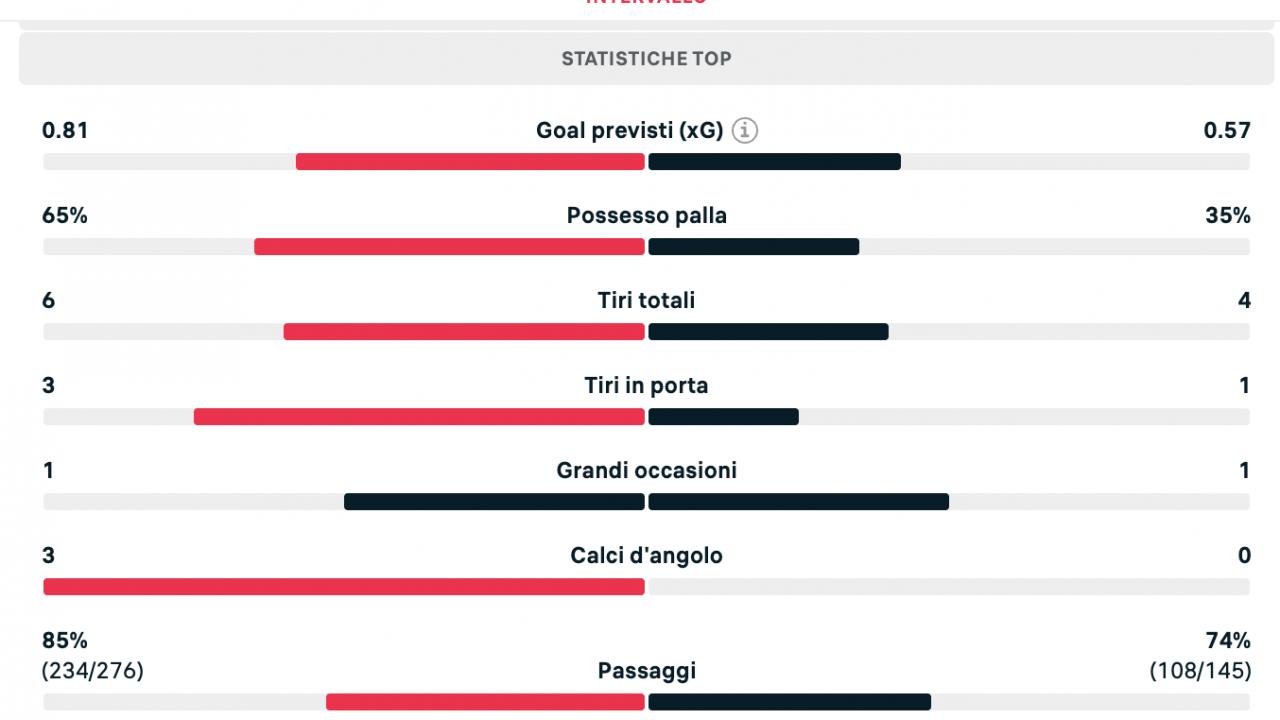Click the (108/145) passes count
The height and width of the screenshot is (720, 1280).
pos(1200,671)
